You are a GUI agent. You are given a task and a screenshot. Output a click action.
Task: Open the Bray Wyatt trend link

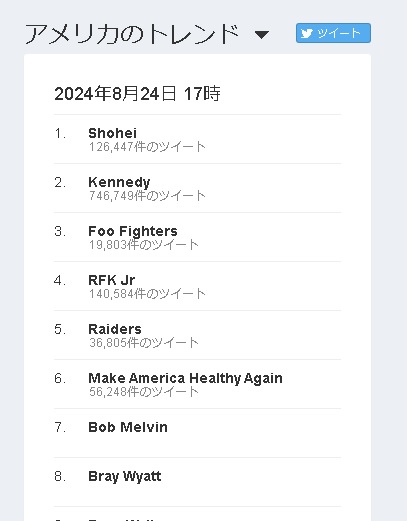click(125, 476)
